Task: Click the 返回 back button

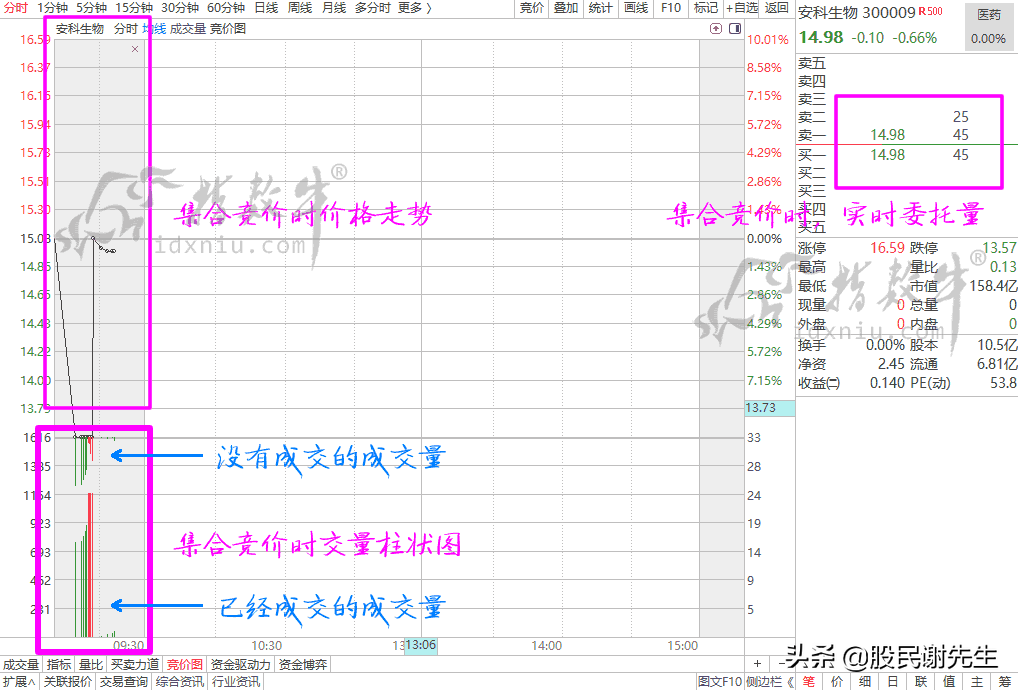Action: 776,8
